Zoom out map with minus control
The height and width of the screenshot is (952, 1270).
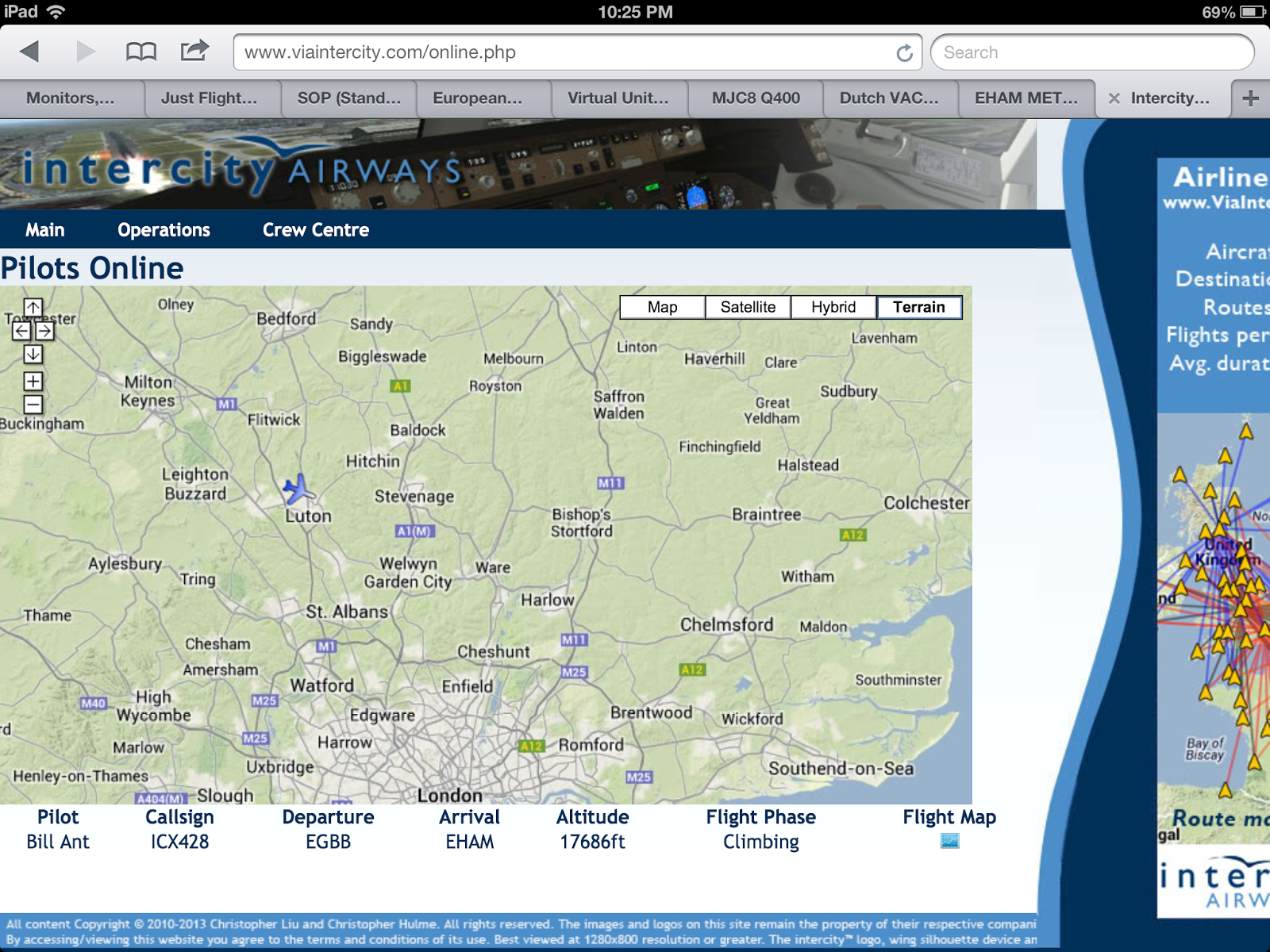pyautogui.click(x=33, y=405)
